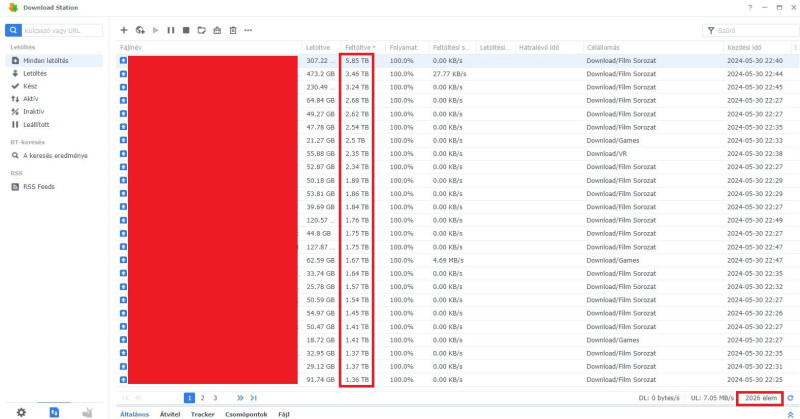Click the DL: 0 bytes/s status text
Screen dimensions: 800x419
click(659, 398)
